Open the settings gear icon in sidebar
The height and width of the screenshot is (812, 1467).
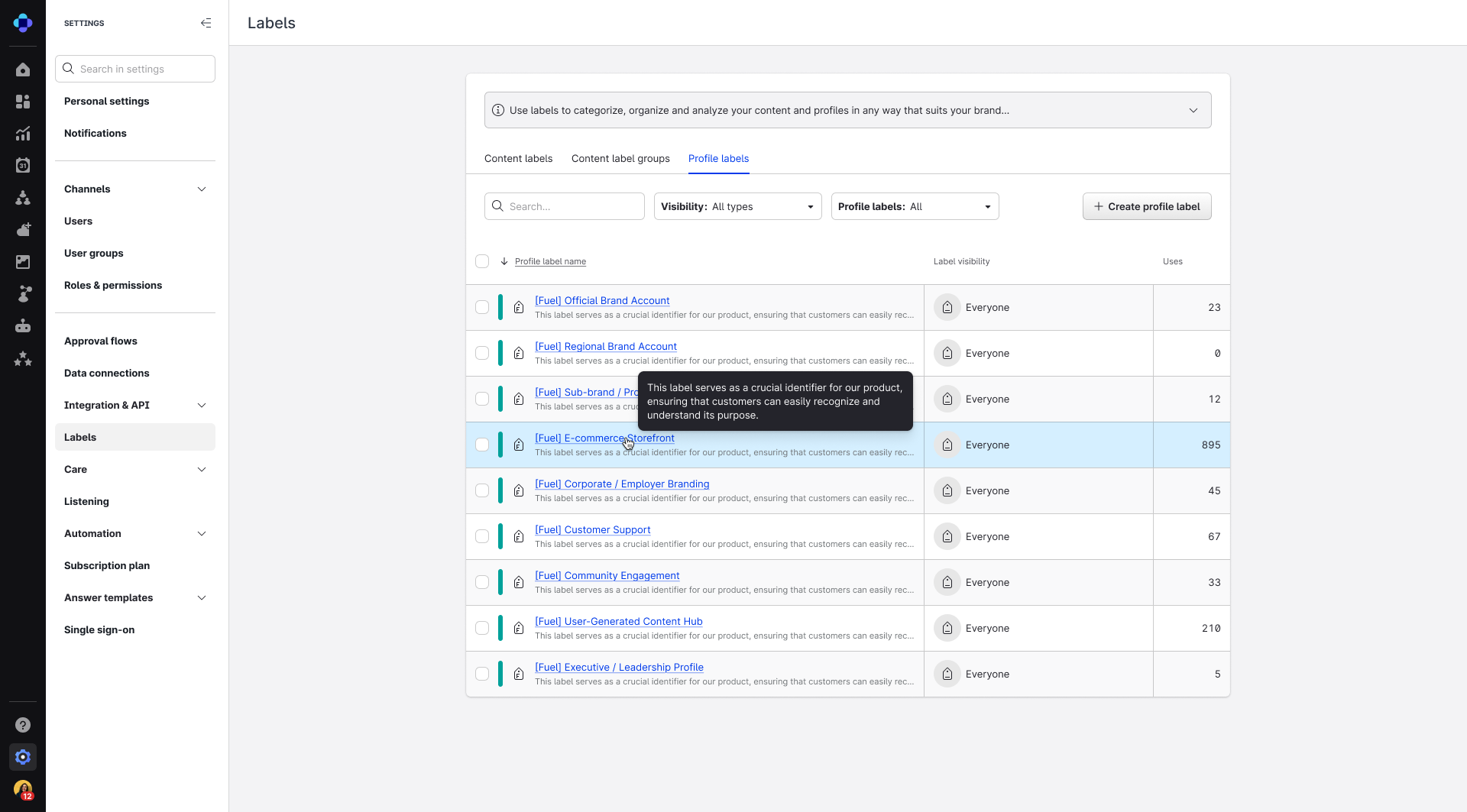tap(23, 757)
